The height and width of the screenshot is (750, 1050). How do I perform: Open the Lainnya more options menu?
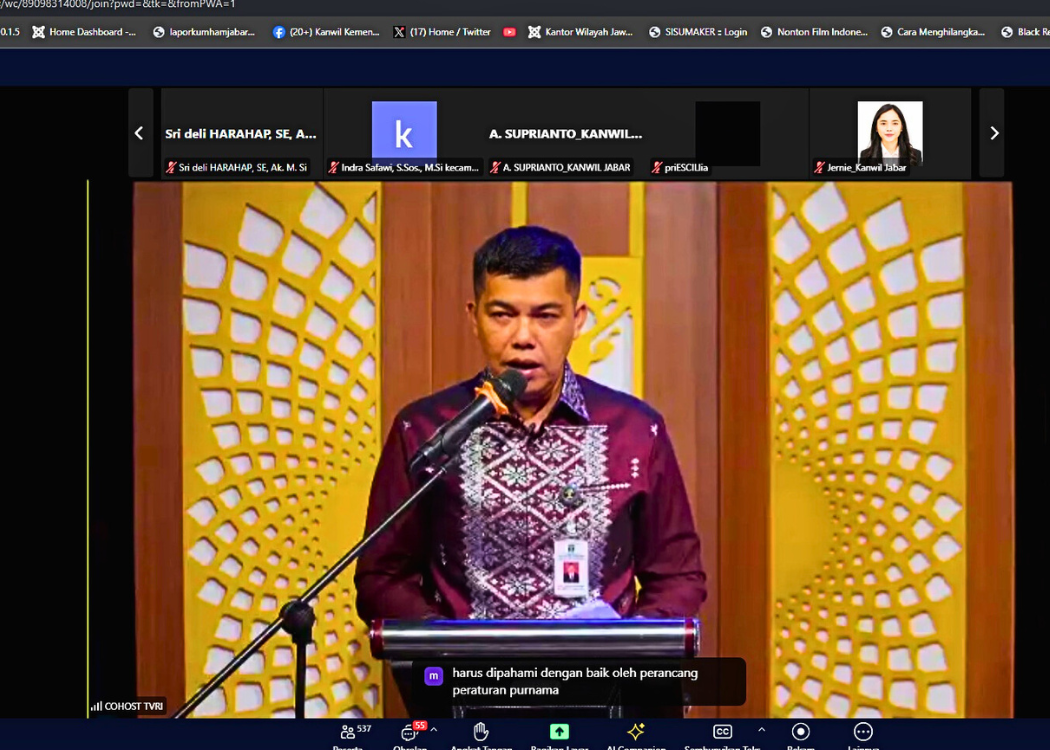point(863,733)
